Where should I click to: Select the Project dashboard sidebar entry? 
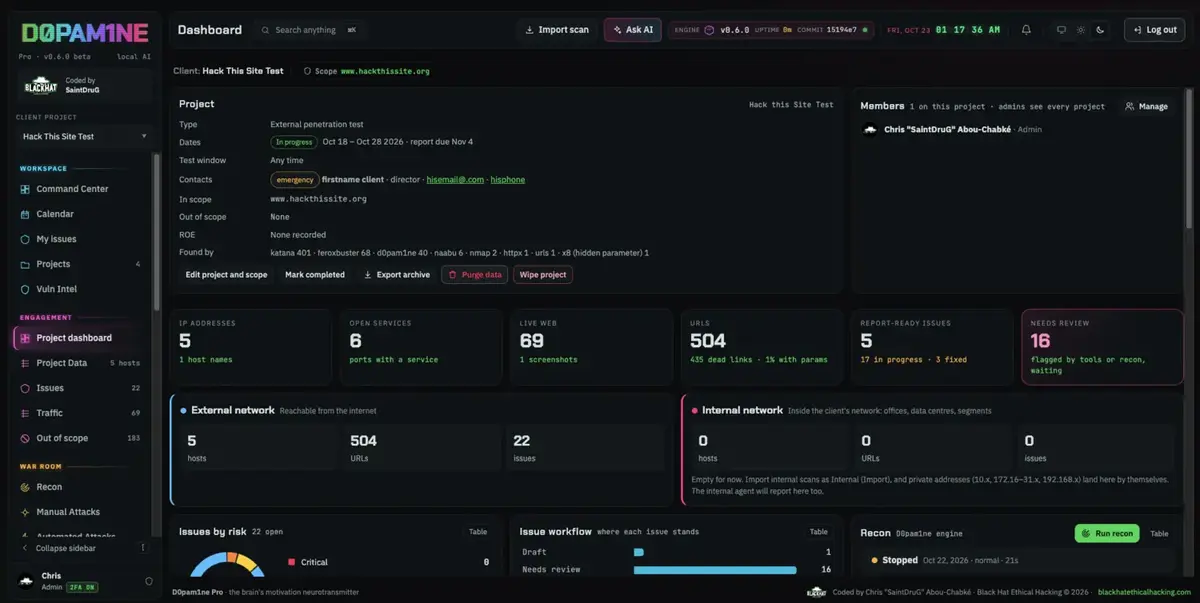[x=80, y=338]
